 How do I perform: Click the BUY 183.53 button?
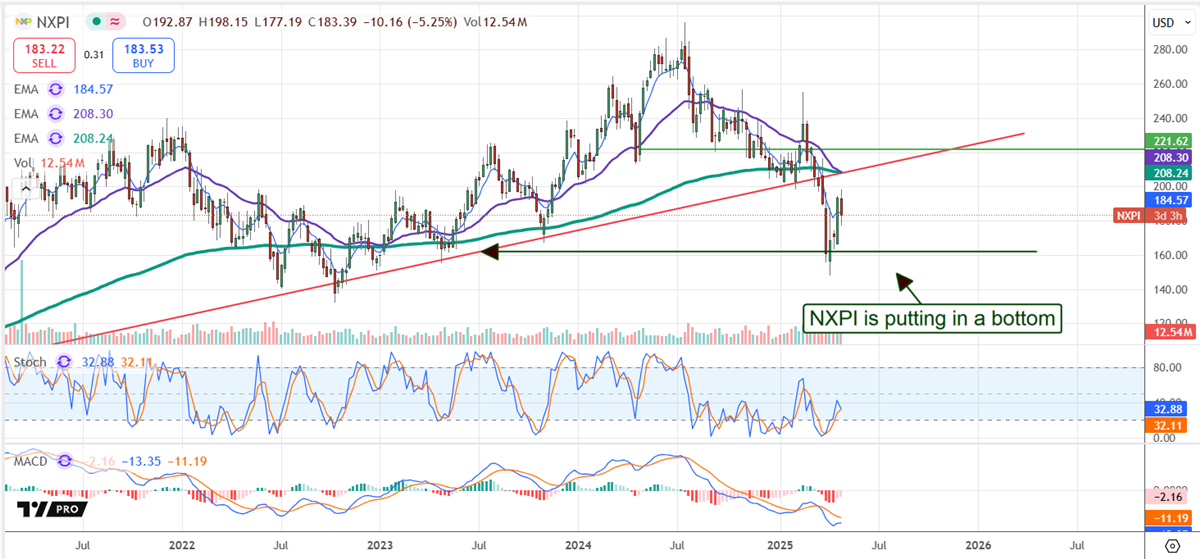click(x=144, y=55)
